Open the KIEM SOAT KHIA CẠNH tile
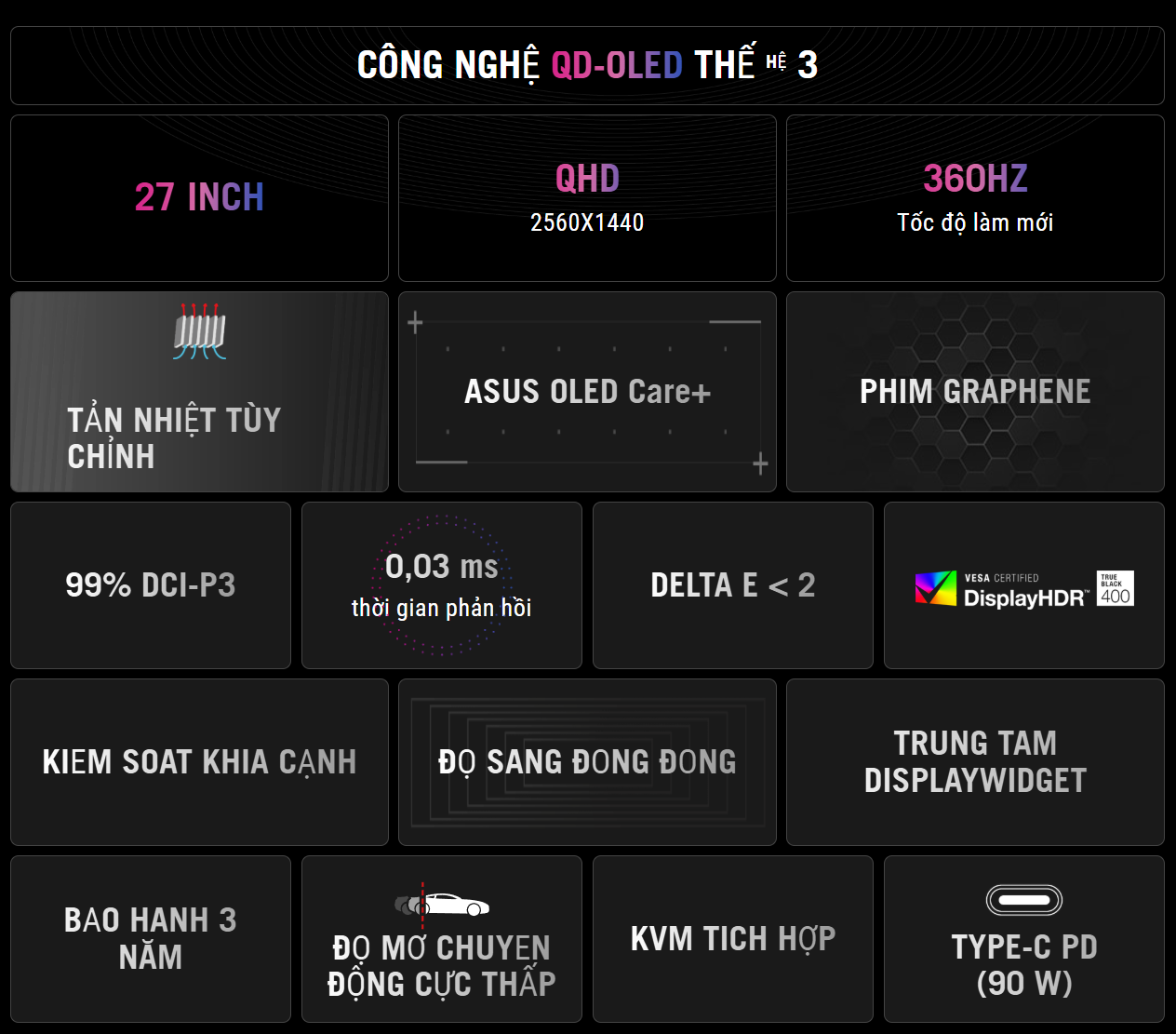 point(199,762)
